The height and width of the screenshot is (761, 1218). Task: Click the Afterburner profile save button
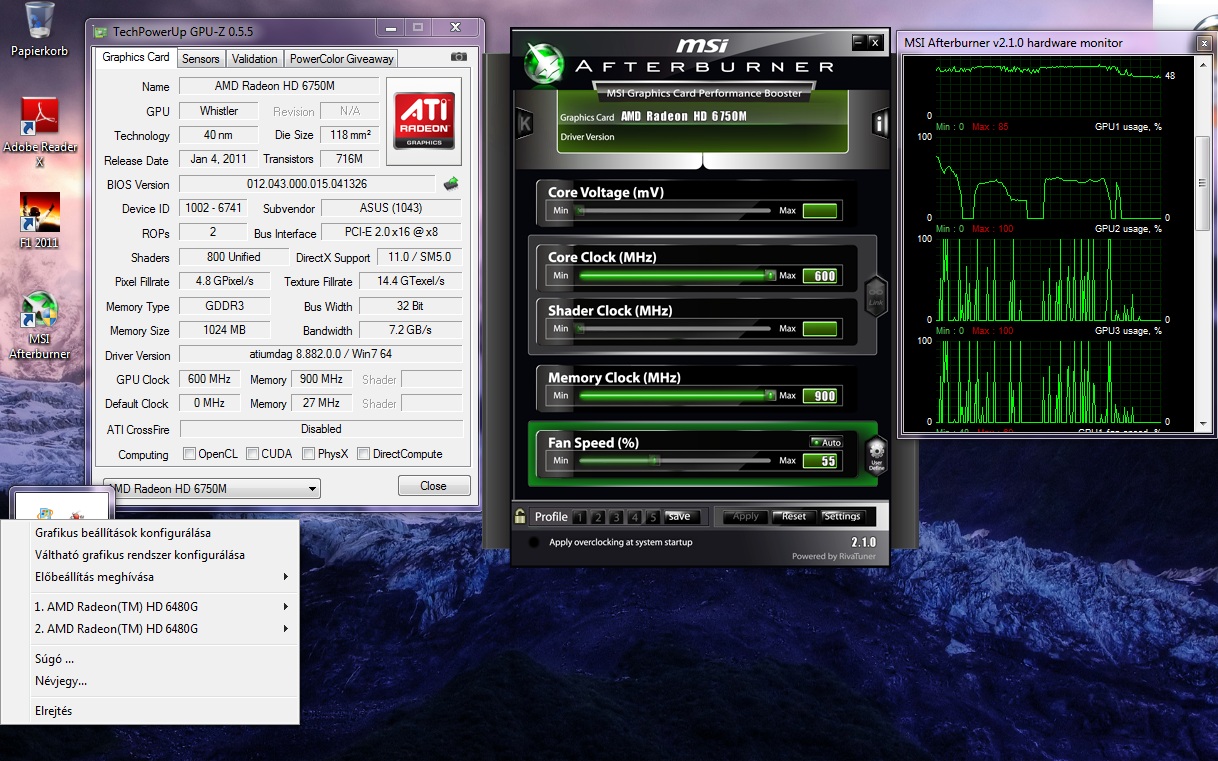coord(680,517)
